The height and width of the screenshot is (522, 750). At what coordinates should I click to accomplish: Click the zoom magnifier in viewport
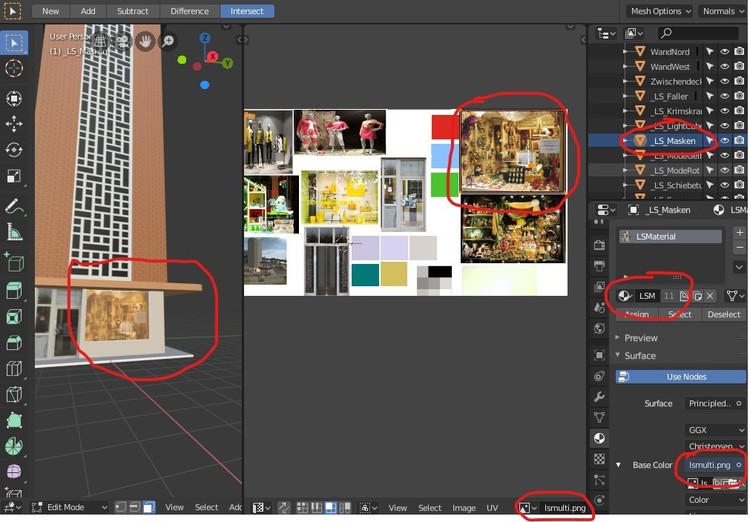(x=167, y=41)
